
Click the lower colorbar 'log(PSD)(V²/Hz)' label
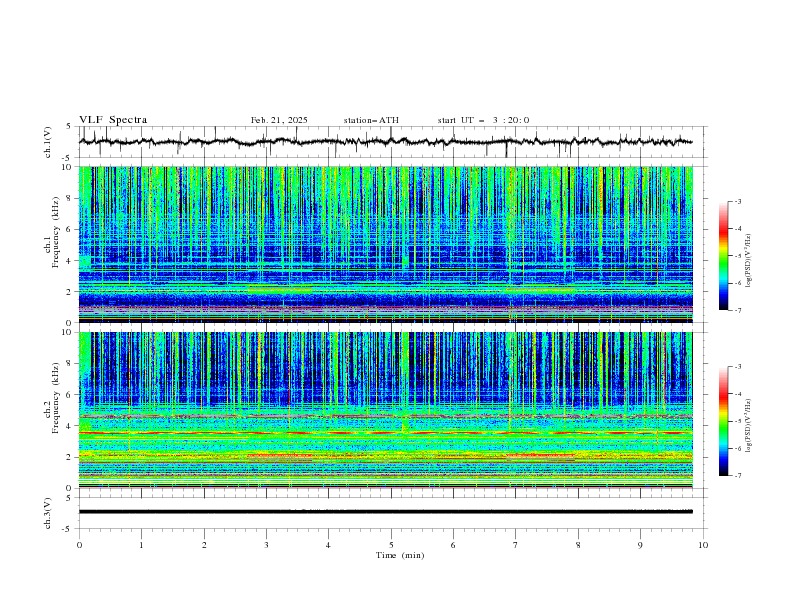click(x=749, y=425)
